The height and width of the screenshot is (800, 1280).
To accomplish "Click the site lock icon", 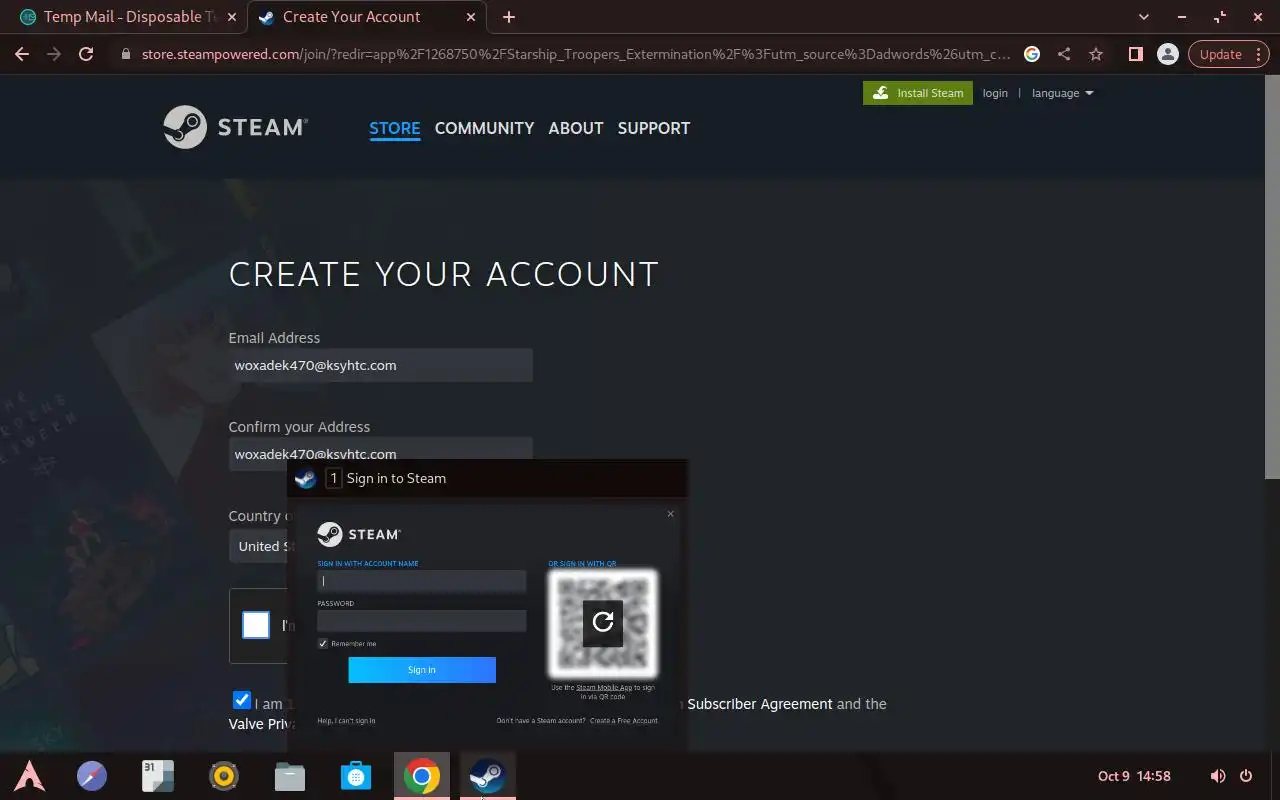I will pyautogui.click(x=126, y=54).
